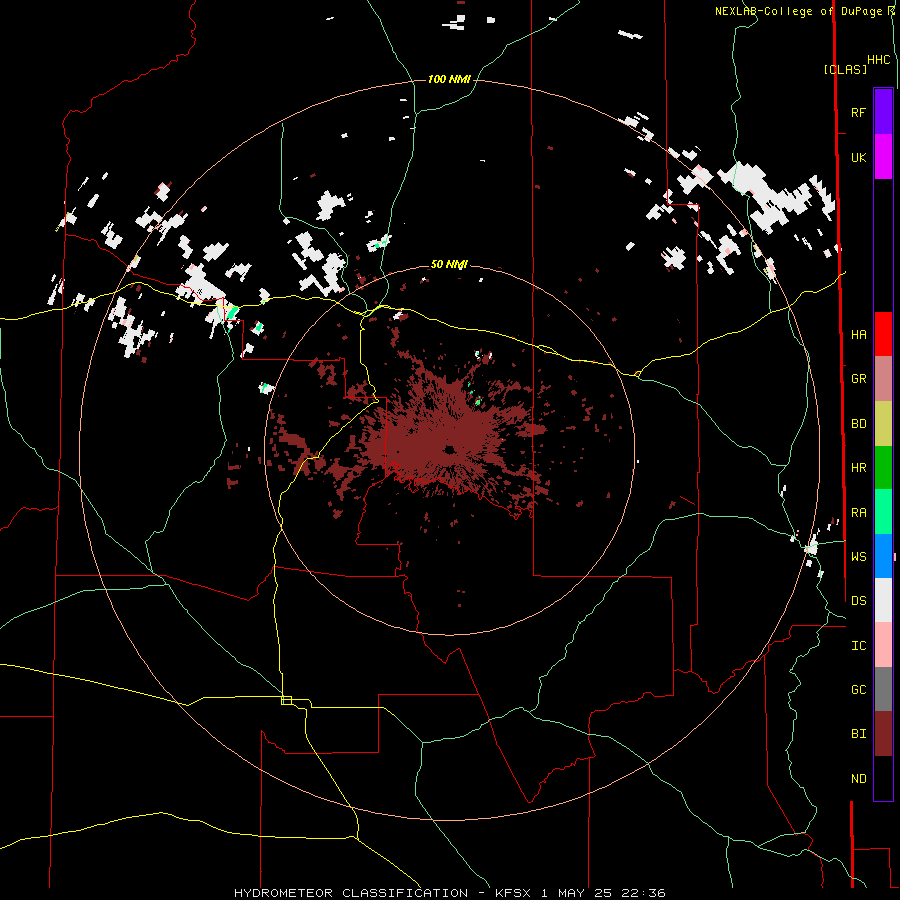Click the GC legend label

[x=859, y=689]
